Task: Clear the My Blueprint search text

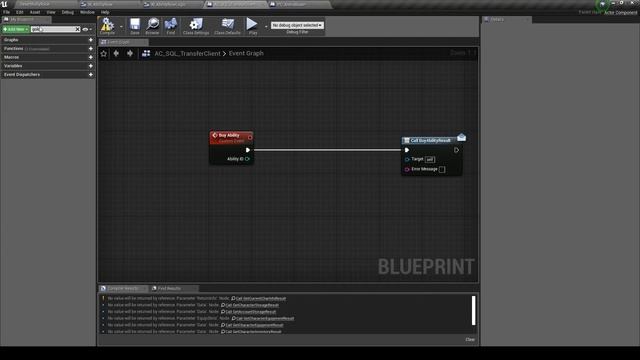Action: (x=78, y=29)
